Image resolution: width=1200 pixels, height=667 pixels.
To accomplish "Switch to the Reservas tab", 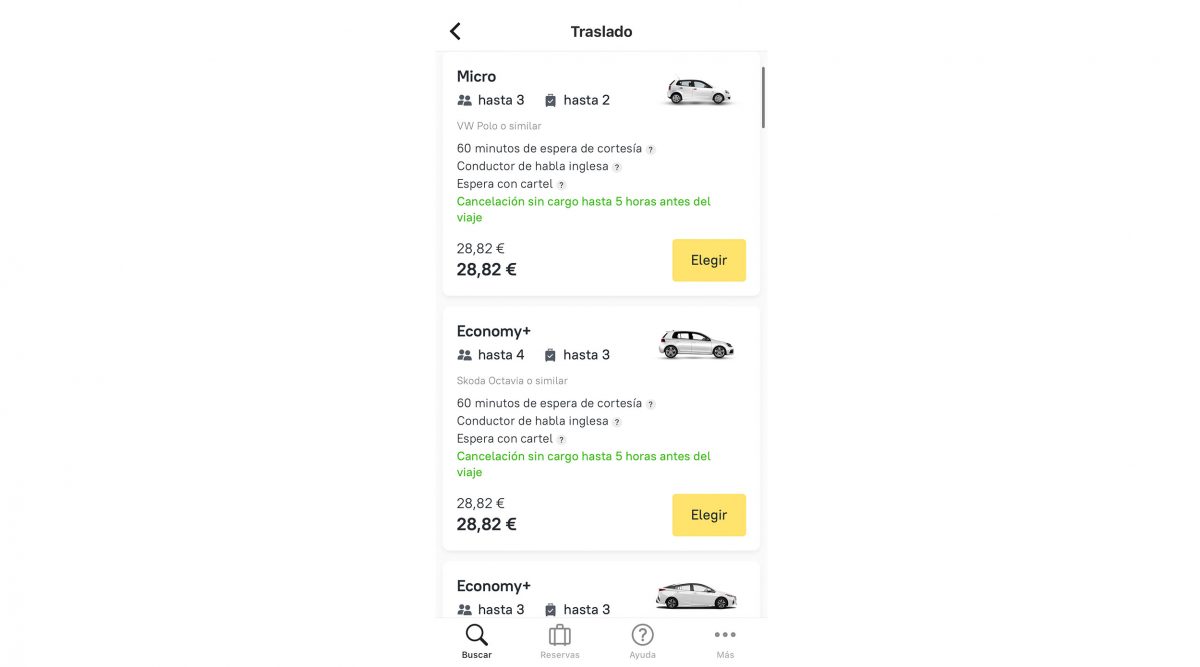I will [x=560, y=641].
